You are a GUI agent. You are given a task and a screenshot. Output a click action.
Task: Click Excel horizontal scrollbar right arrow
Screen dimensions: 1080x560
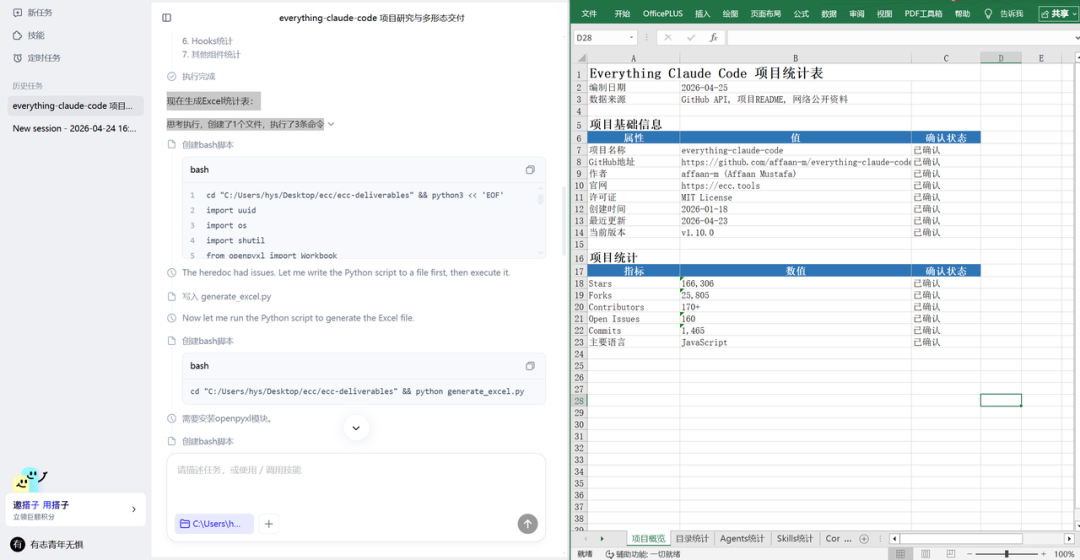pyautogui.click(x=1069, y=539)
